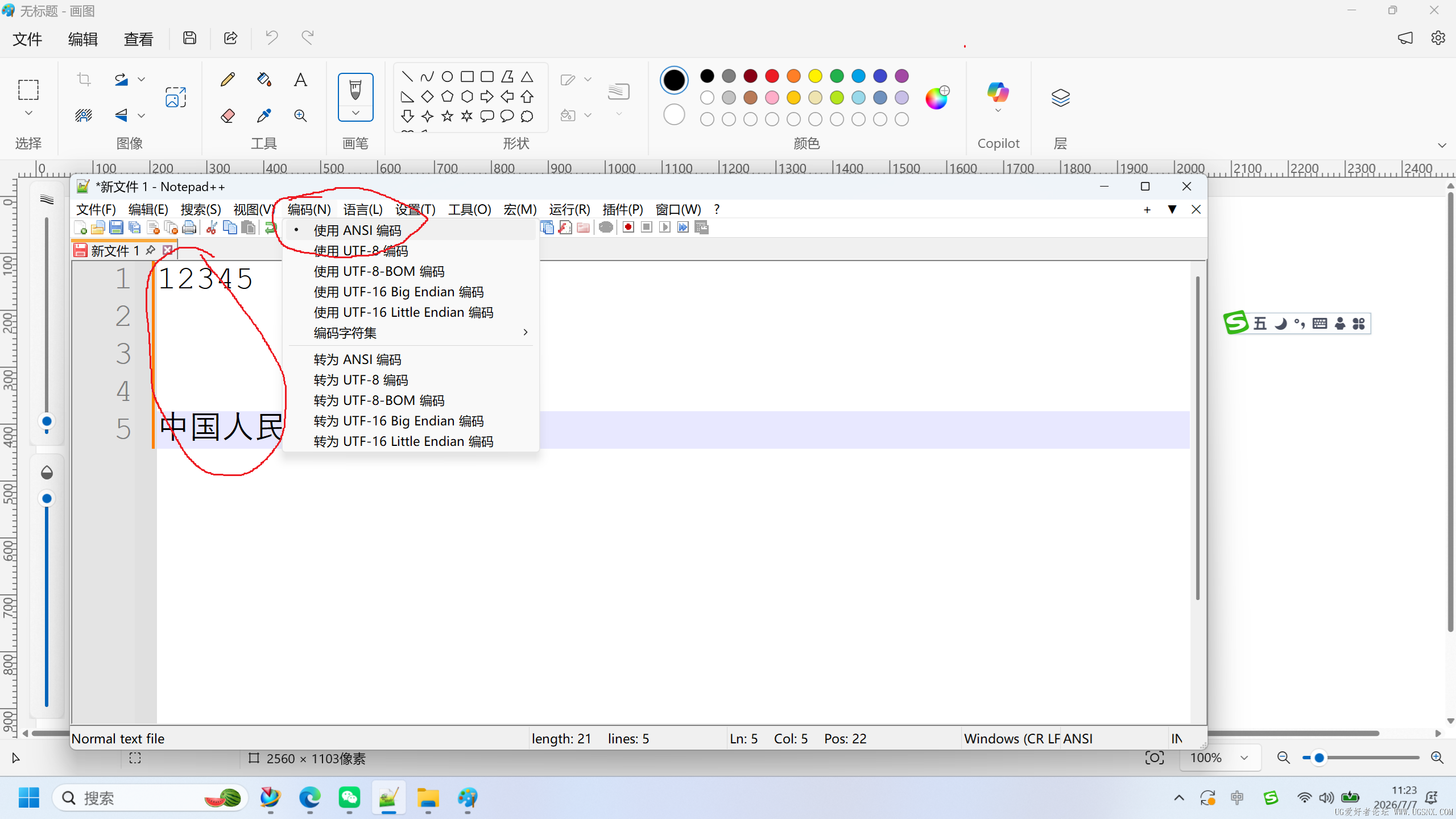Start macro recording in Notepad++ toolbar

(628, 227)
